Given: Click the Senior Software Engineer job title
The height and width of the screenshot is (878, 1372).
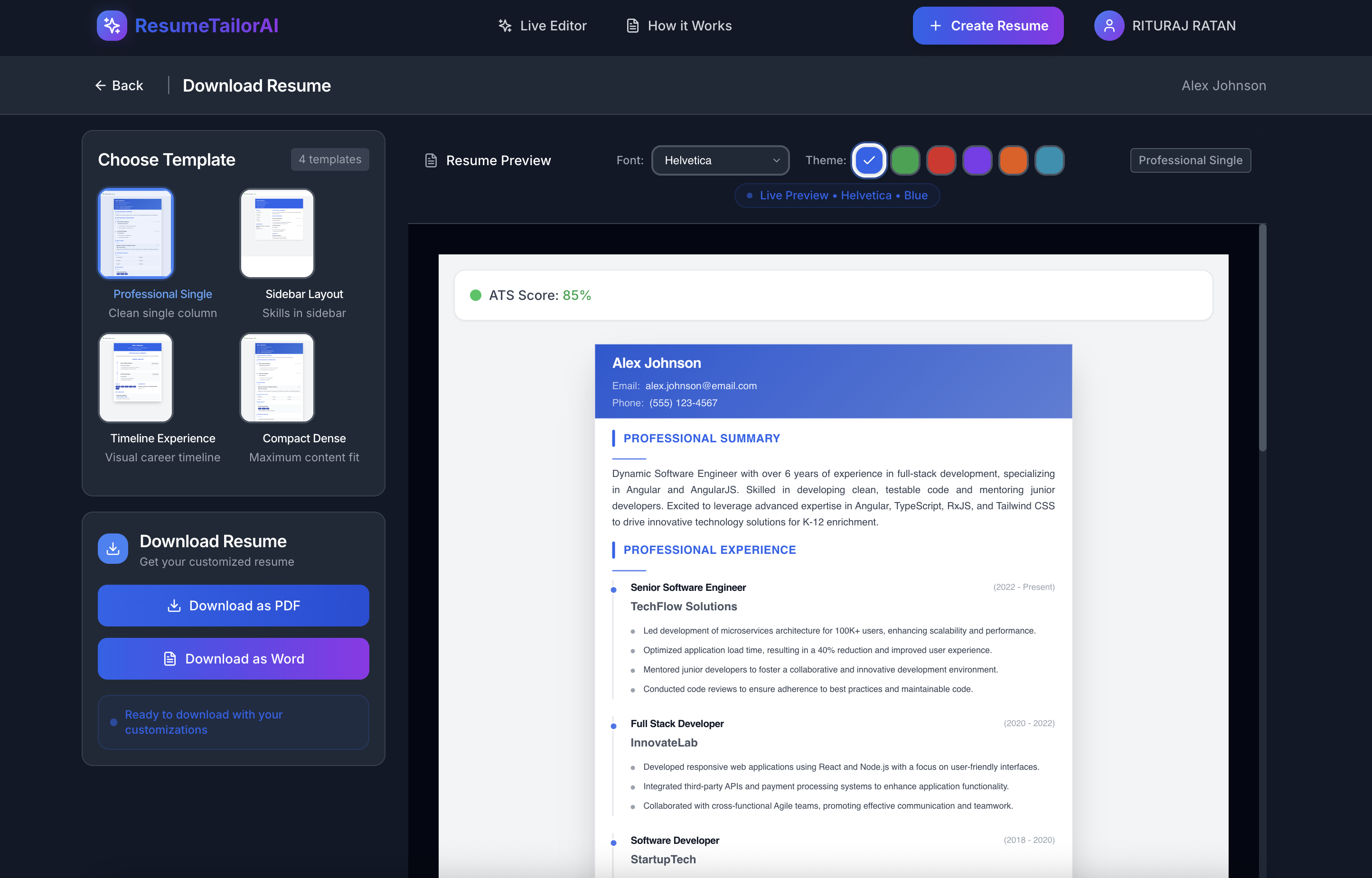Looking at the screenshot, I should click(x=688, y=588).
